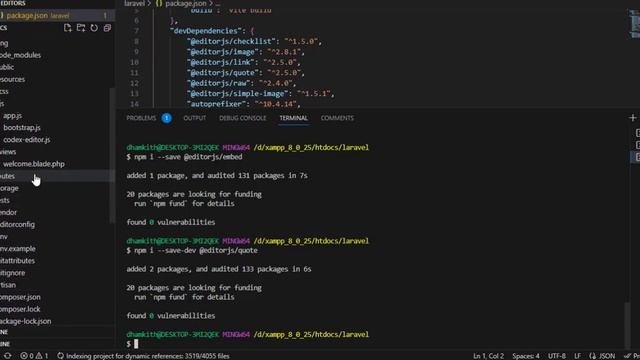
Task: Click the "autoprefixer" dependency line
Action: coord(244,104)
